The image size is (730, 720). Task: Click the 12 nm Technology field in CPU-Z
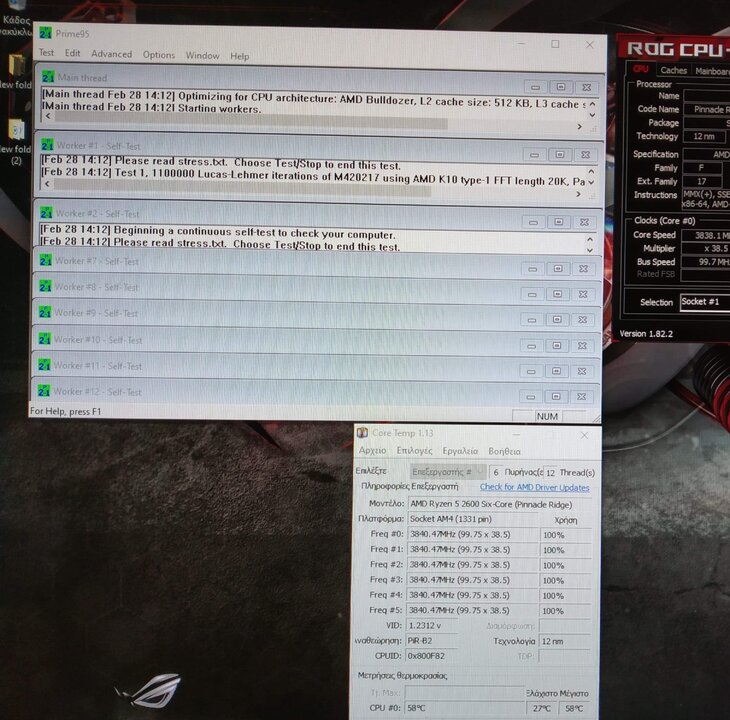pyautogui.click(x=704, y=136)
